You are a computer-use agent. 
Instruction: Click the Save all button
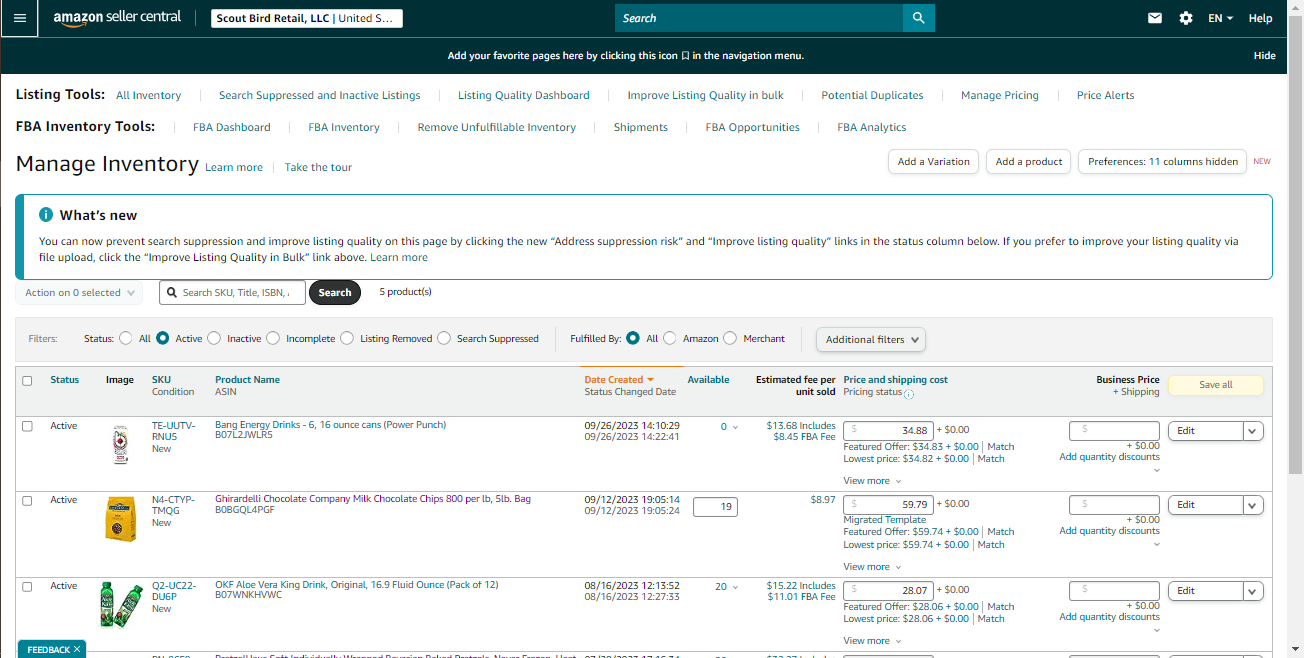pyautogui.click(x=1216, y=385)
